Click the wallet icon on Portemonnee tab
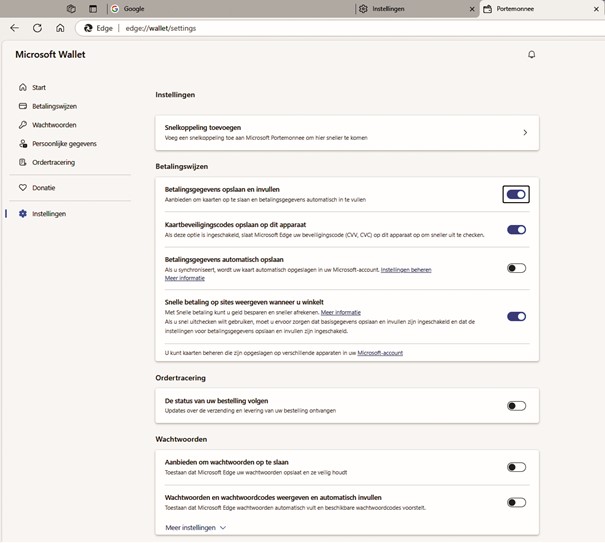The width and height of the screenshot is (605, 543). pyautogui.click(x=488, y=8)
